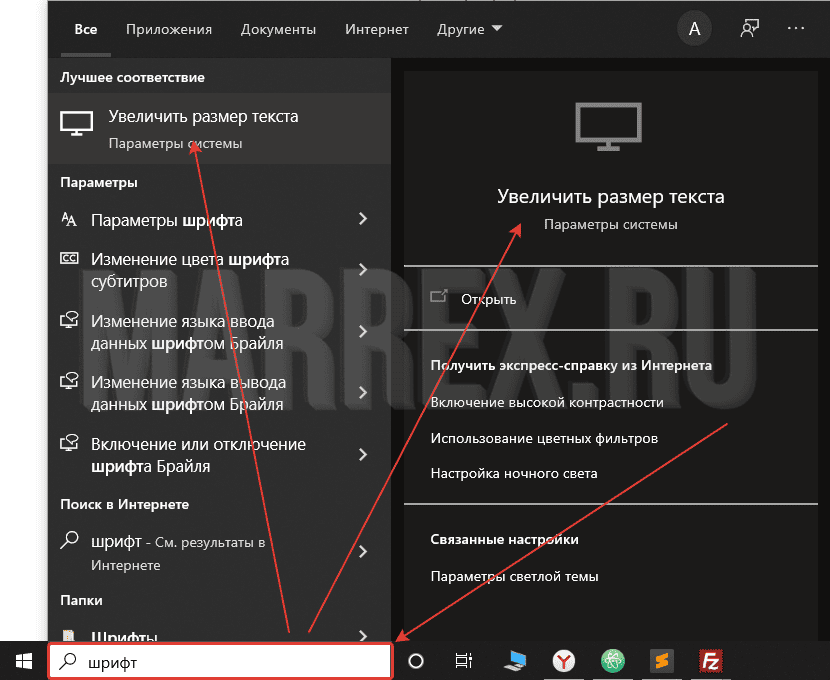Screen dimensions: 830x680
Task: Click Увеличить размер текста title in preview pane
Action: pyautogui.click(x=610, y=197)
